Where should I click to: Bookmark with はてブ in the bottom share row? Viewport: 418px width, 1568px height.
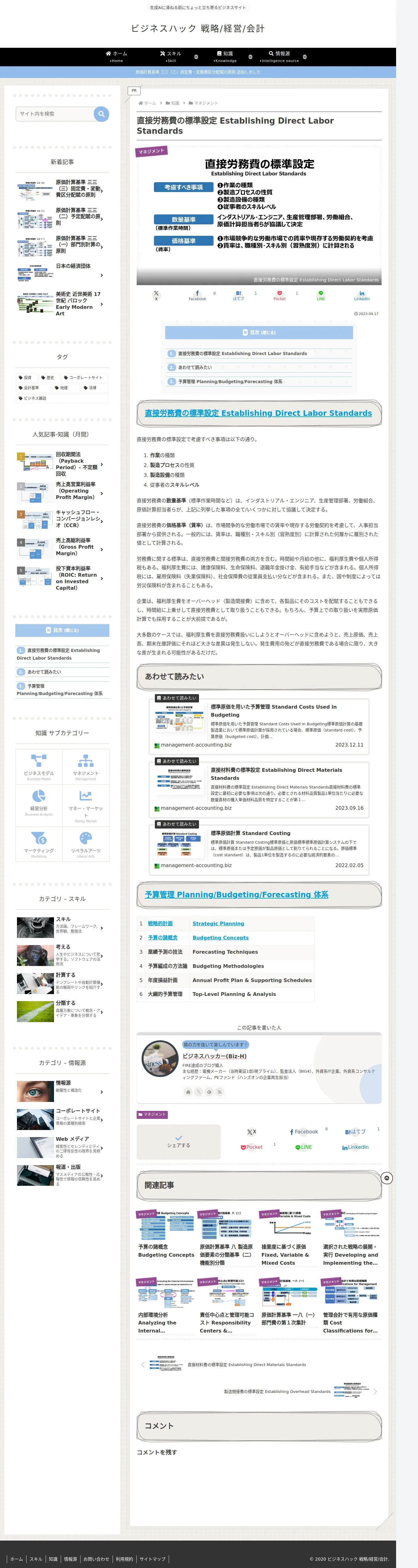pos(355,1132)
